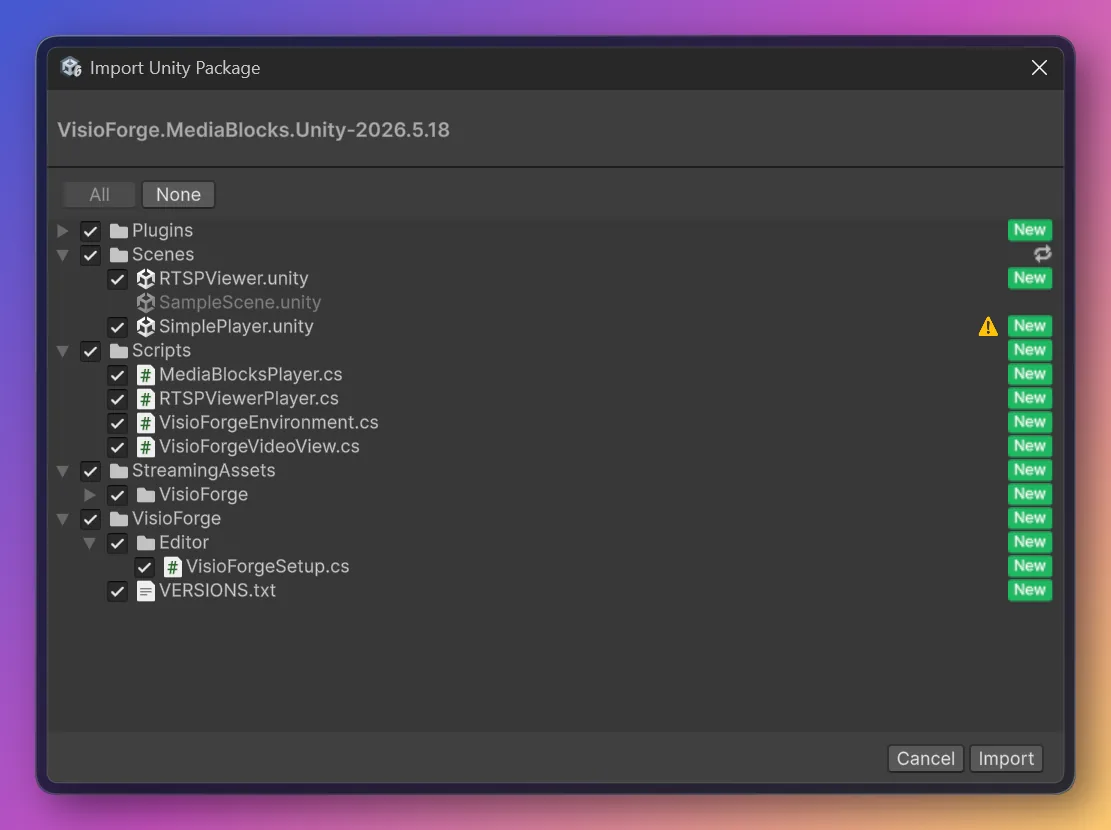Uncheck the Scenes folder checkbox
The width and height of the screenshot is (1111, 830).
[x=90, y=255]
